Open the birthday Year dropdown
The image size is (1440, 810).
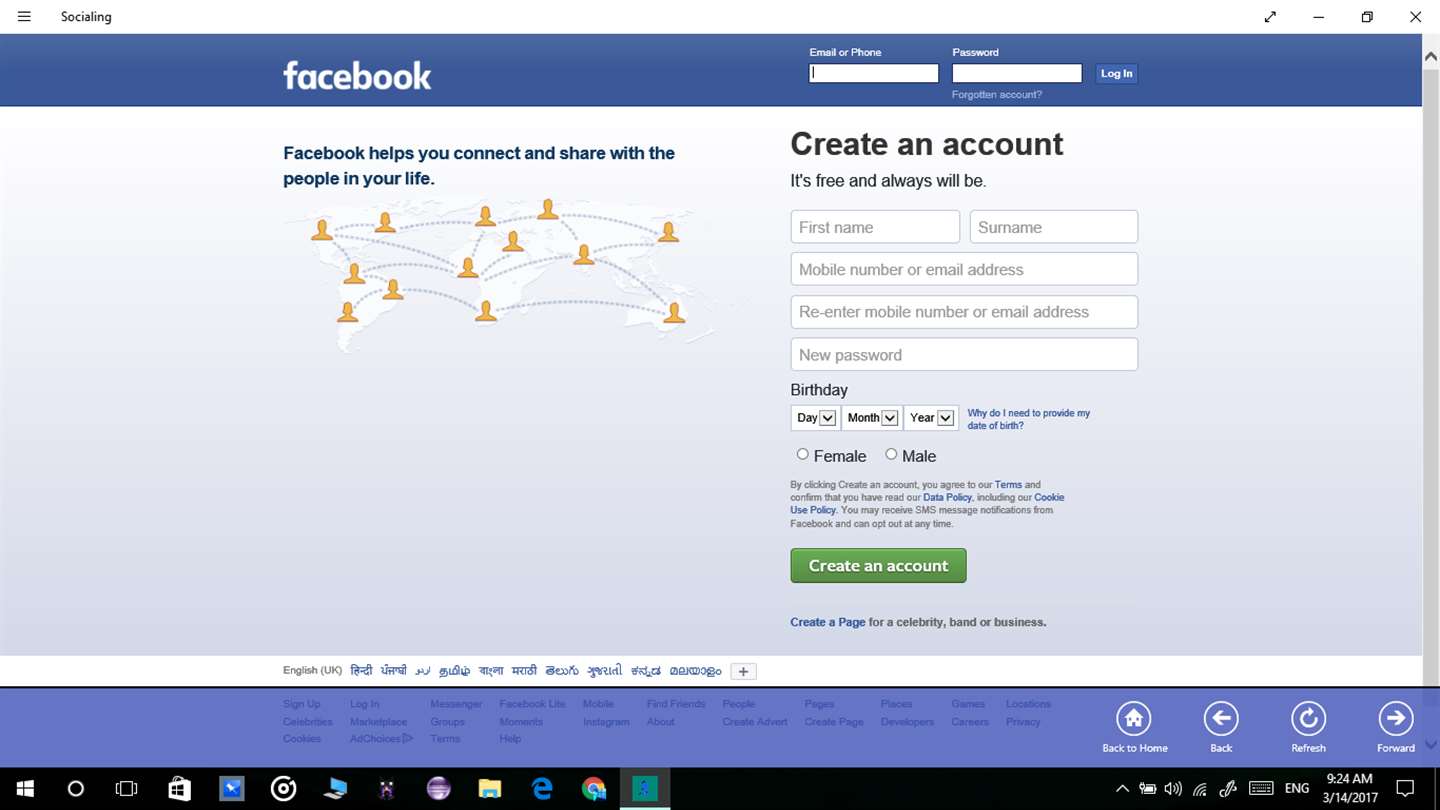(x=931, y=418)
